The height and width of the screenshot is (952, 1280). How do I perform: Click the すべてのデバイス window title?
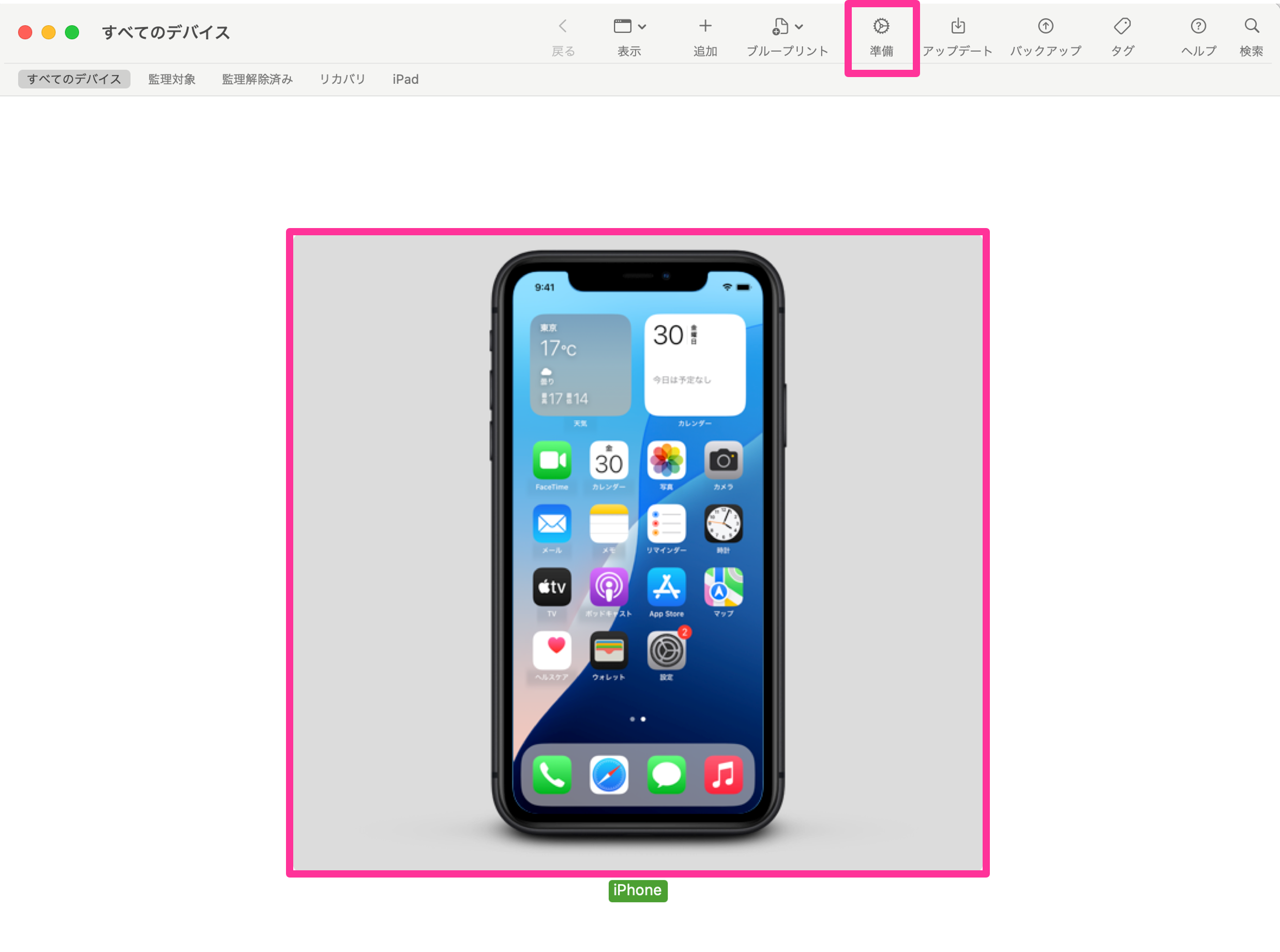(166, 32)
